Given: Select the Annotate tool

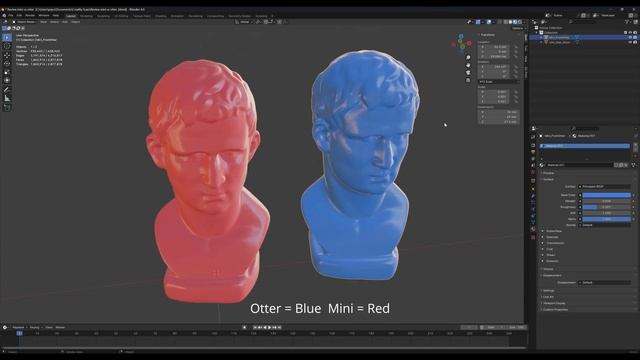Looking at the screenshot, I should (x=7, y=90).
